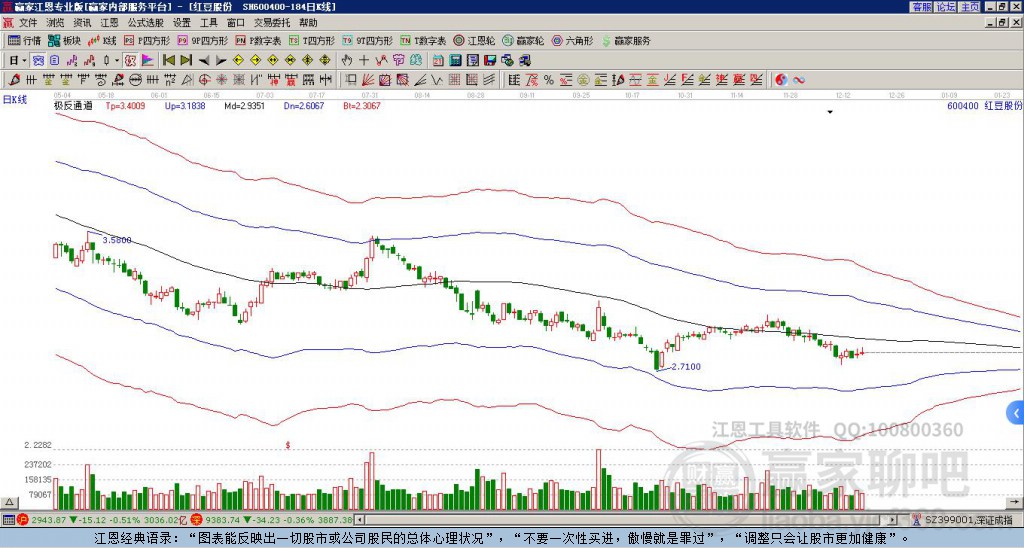Open the 赢家轮 tool
This screenshot has height=548, width=1024.
click(x=523, y=40)
